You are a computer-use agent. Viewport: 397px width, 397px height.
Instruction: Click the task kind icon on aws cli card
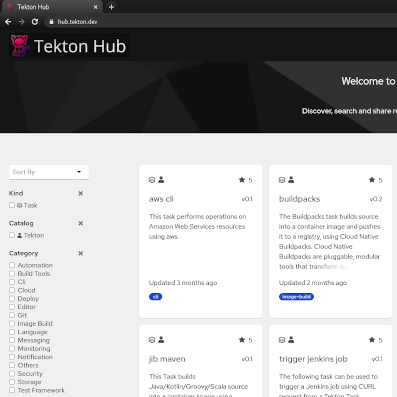click(x=152, y=180)
